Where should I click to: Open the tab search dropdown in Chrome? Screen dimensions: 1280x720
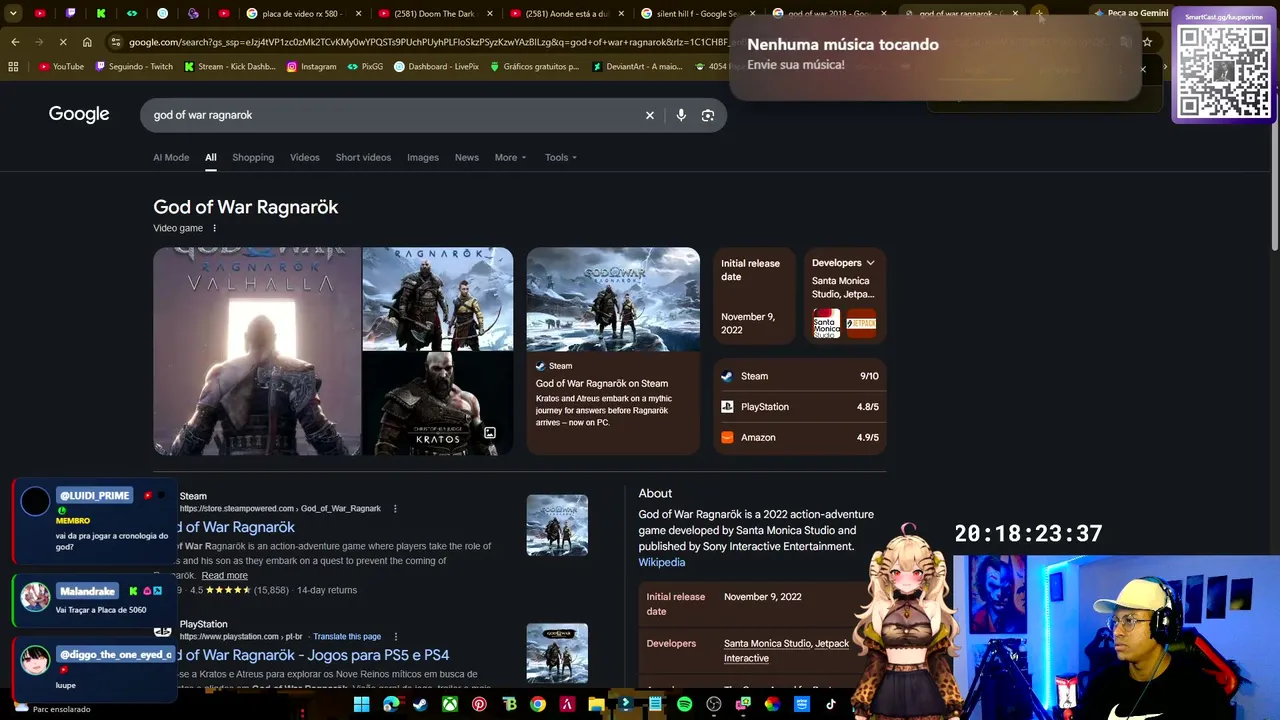click(13, 13)
